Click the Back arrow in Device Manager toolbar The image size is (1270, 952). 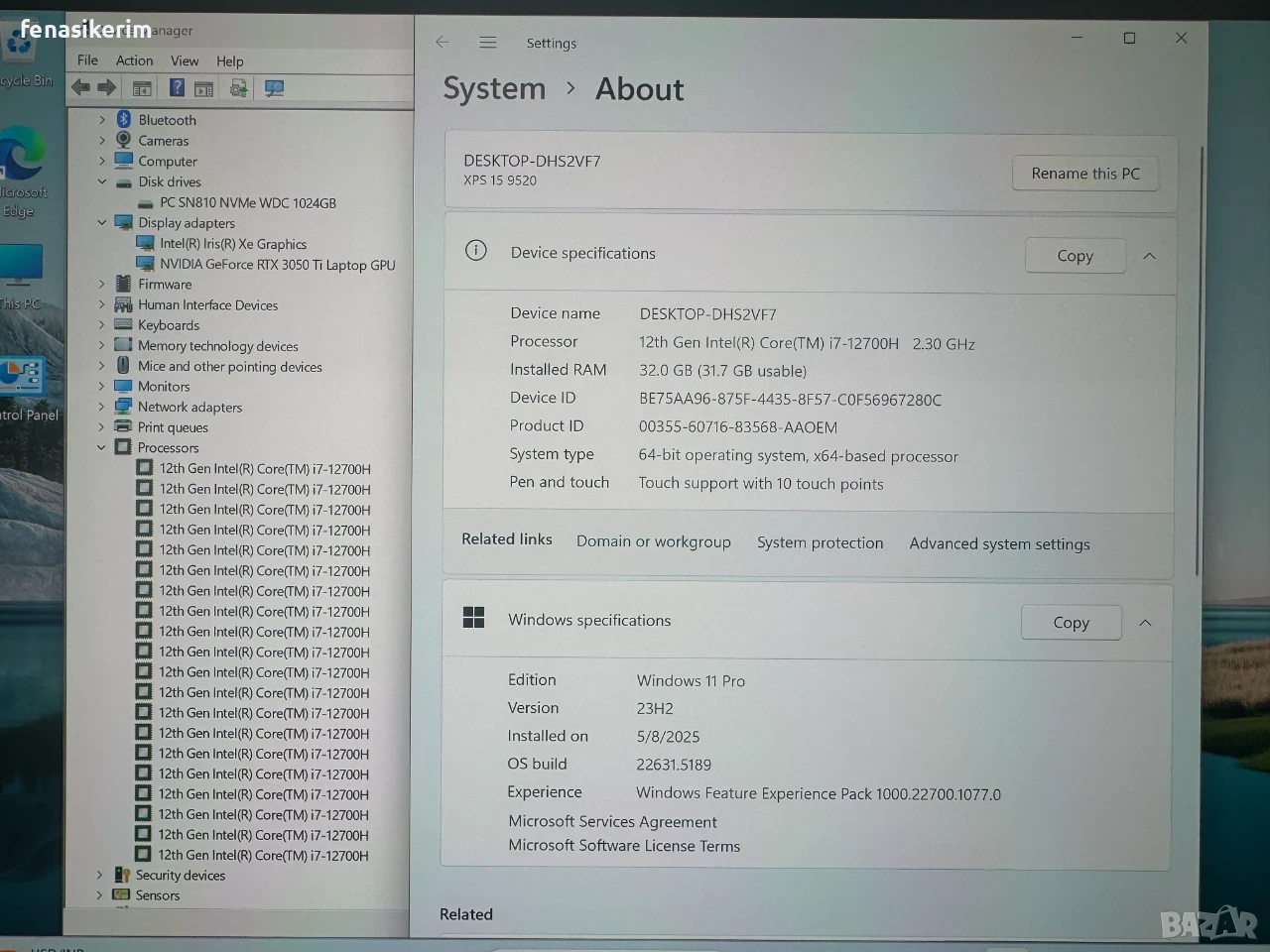pos(80,88)
